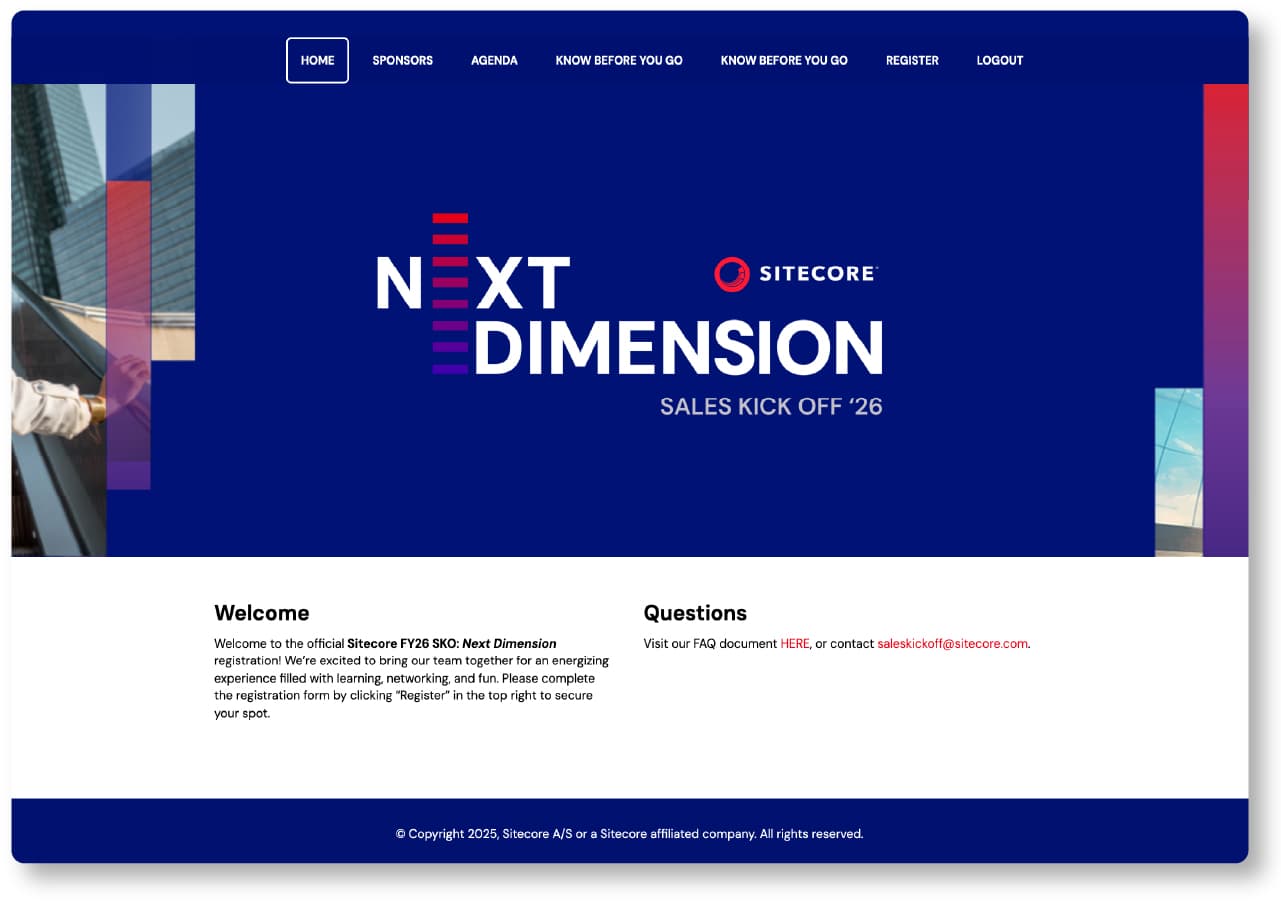
Task: Log out using the Logout link
Action: click(999, 60)
